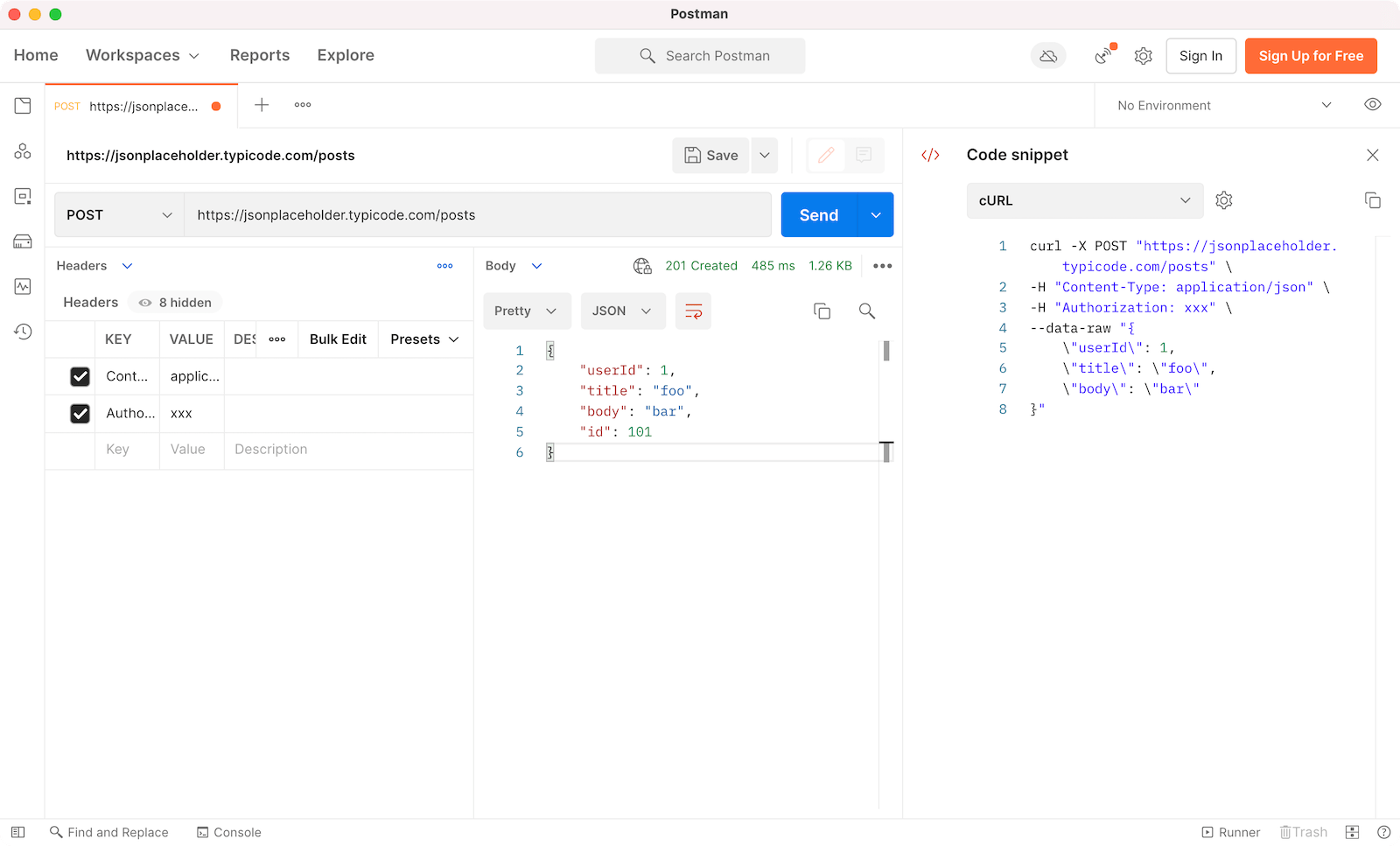Image resolution: width=1400 pixels, height=846 pixels.
Task: Click the empty header Key field
Action: (127, 450)
